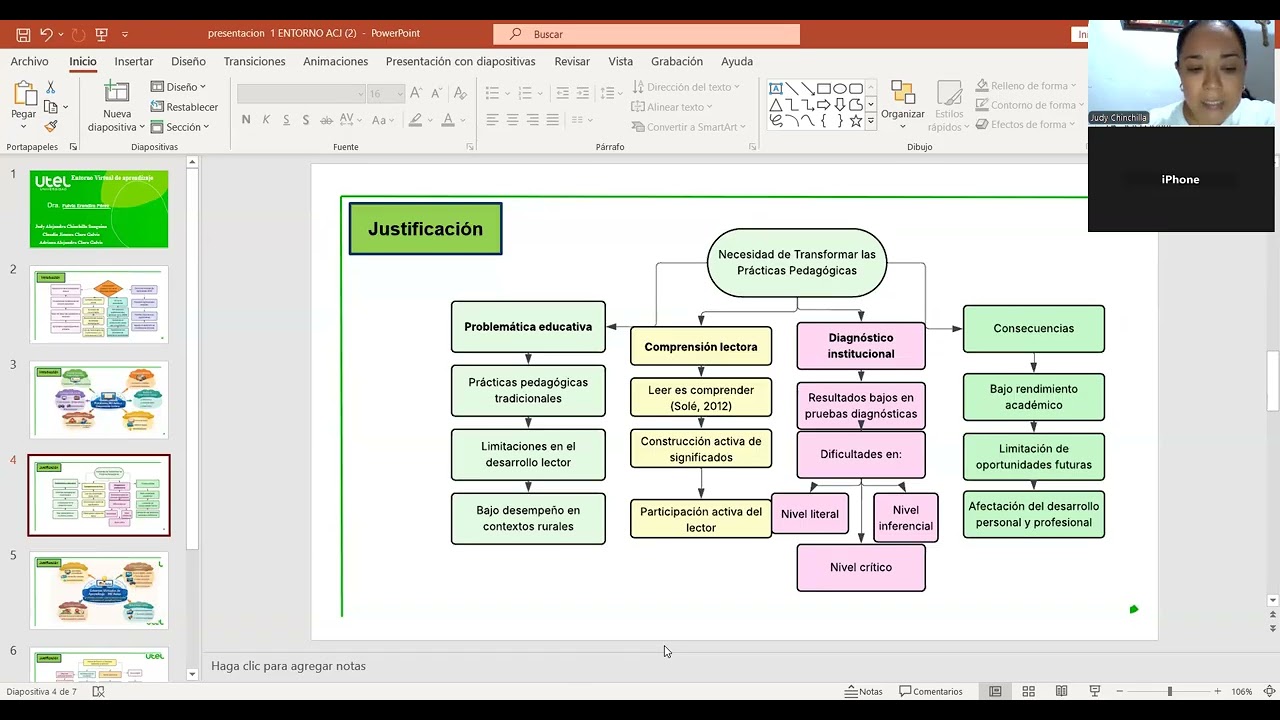Click Convertir a SmartArt button
Viewport: 1280px width, 720px height.
pos(690,127)
